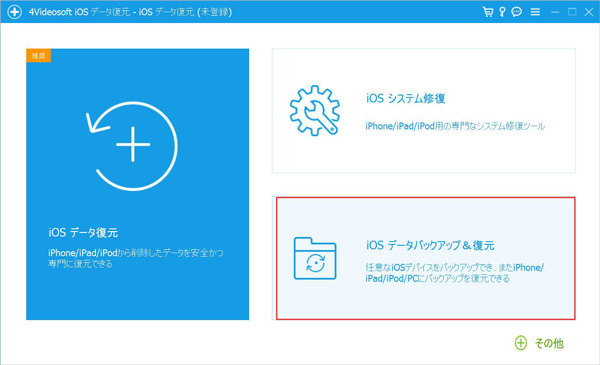The width and height of the screenshot is (600, 365).
Task: Minimize the 4Videosoft window
Action: tap(555, 12)
